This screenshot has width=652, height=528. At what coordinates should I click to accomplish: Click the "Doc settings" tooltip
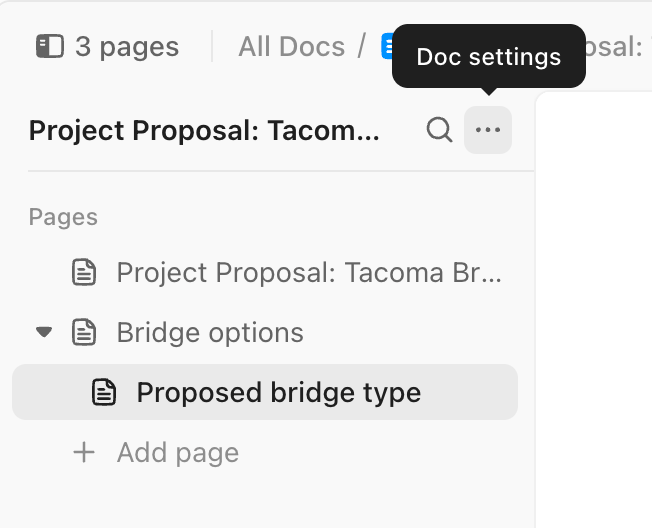click(x=488, y=57)
